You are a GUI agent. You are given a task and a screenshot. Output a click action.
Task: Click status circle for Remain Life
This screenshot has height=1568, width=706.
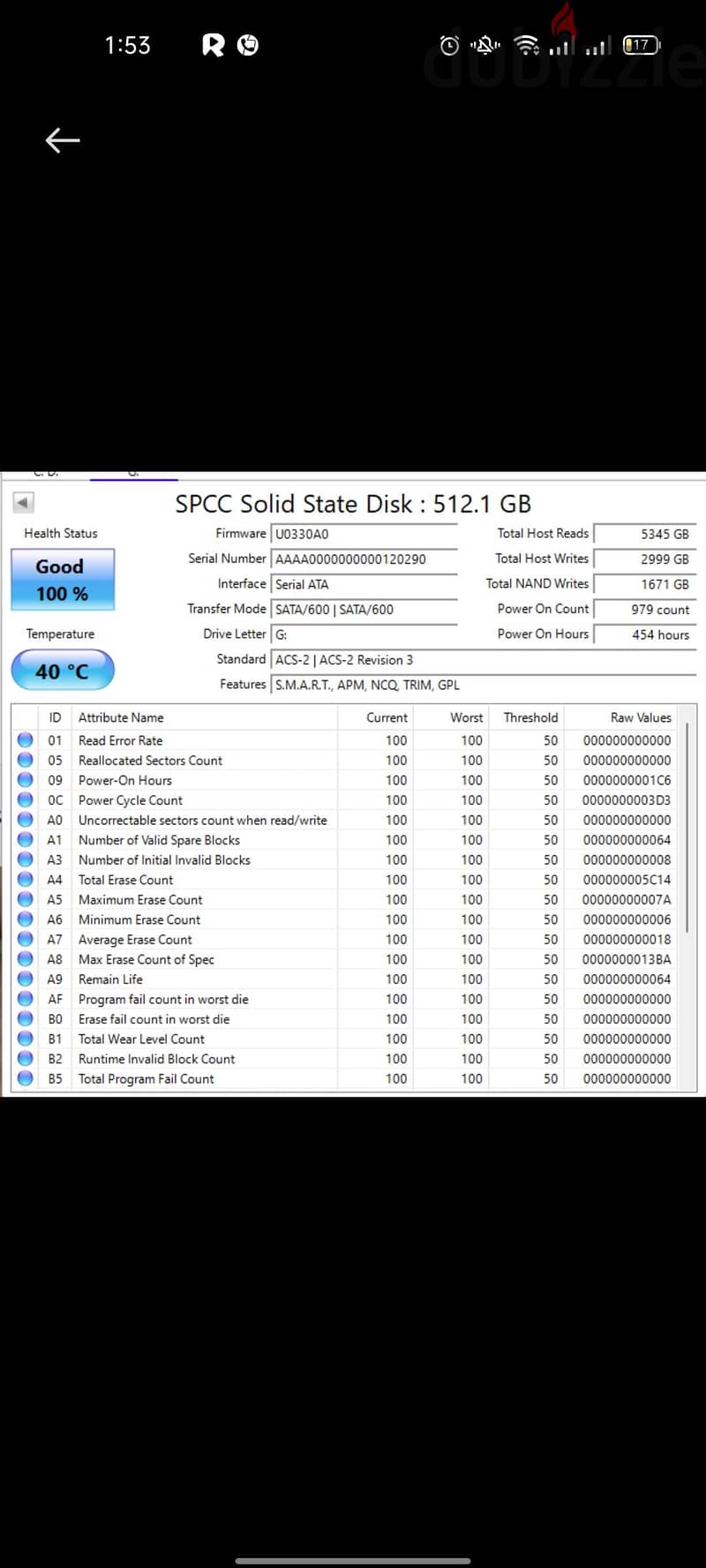[x=26, y=979]
